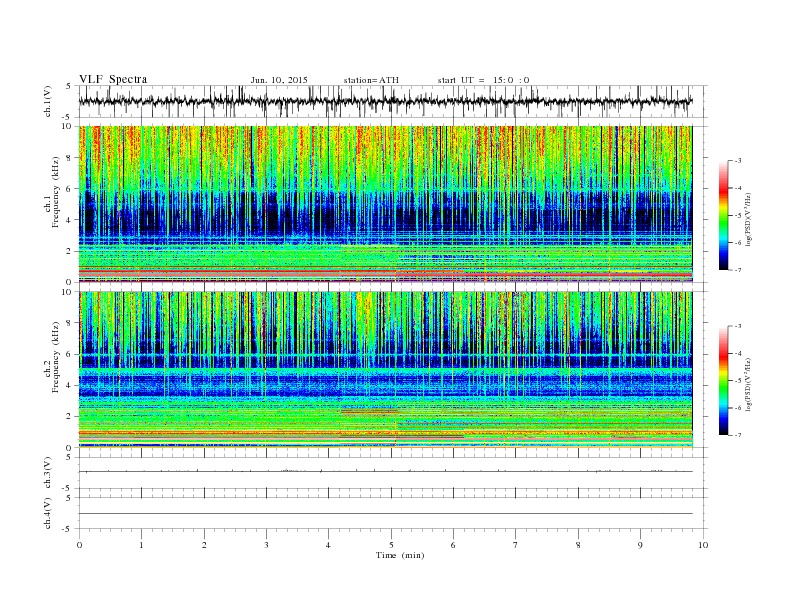
Task: Click inside the ch.2 spectrogram panel
Action: pyautogui.click(x=385, y=370)
